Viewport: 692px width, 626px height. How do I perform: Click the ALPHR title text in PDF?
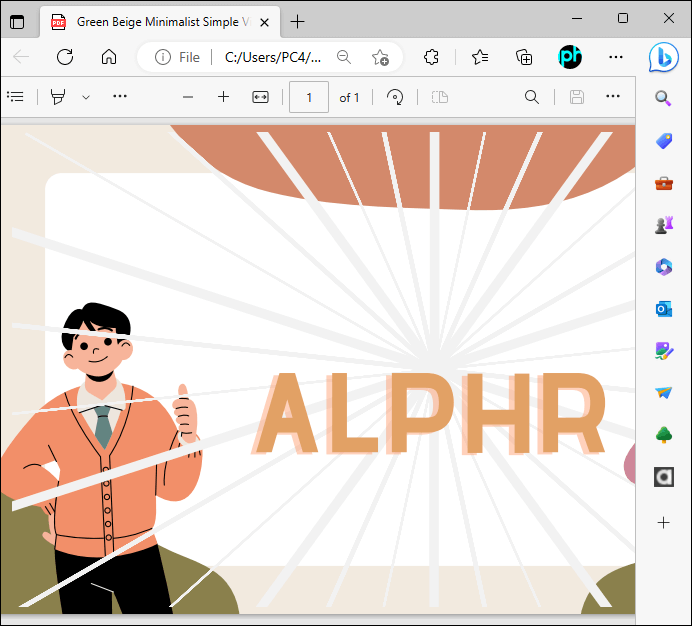[430, 414]
